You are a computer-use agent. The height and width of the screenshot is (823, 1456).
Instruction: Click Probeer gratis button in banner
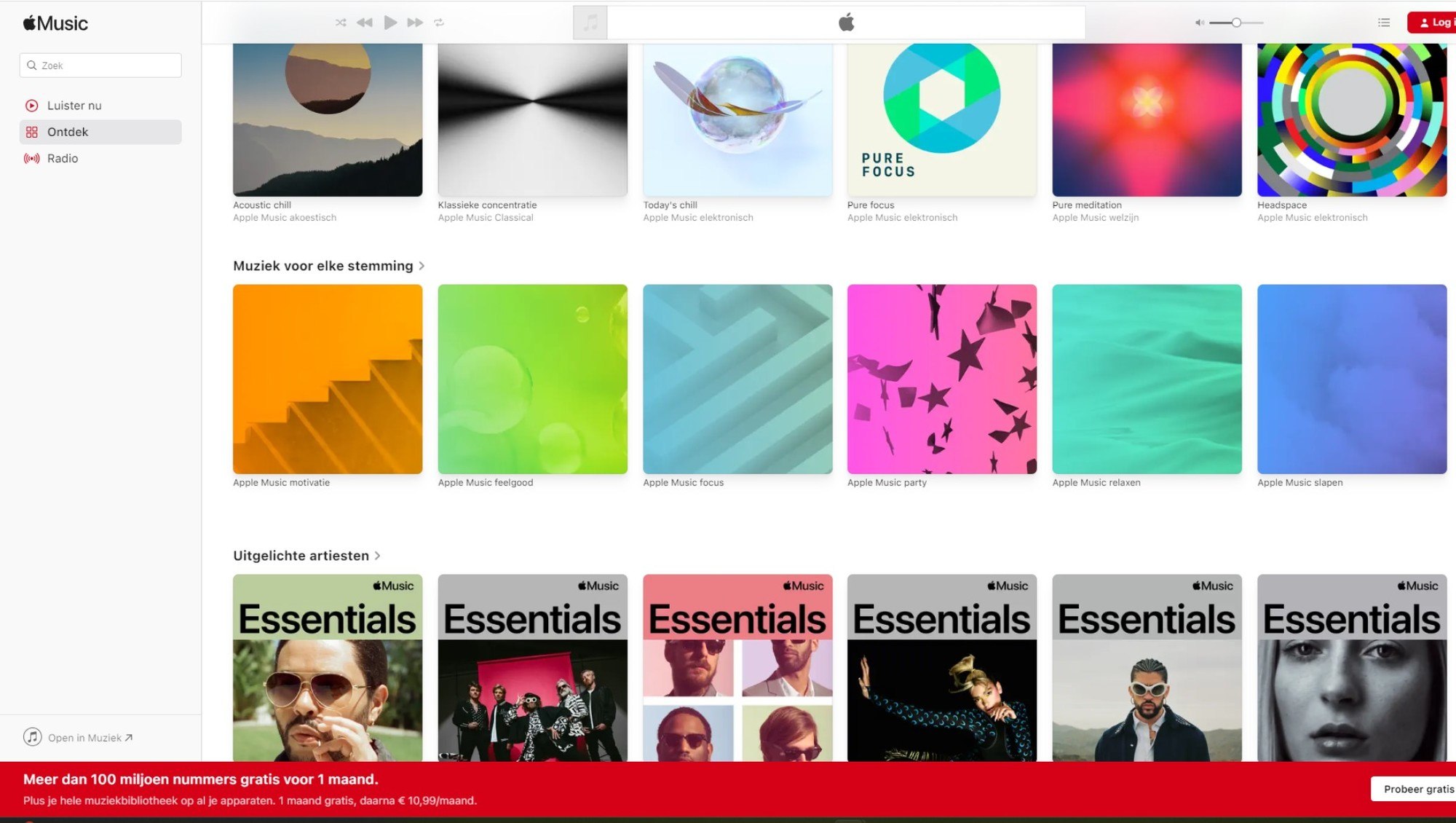pyautogui.click(x=1414, y=789)
